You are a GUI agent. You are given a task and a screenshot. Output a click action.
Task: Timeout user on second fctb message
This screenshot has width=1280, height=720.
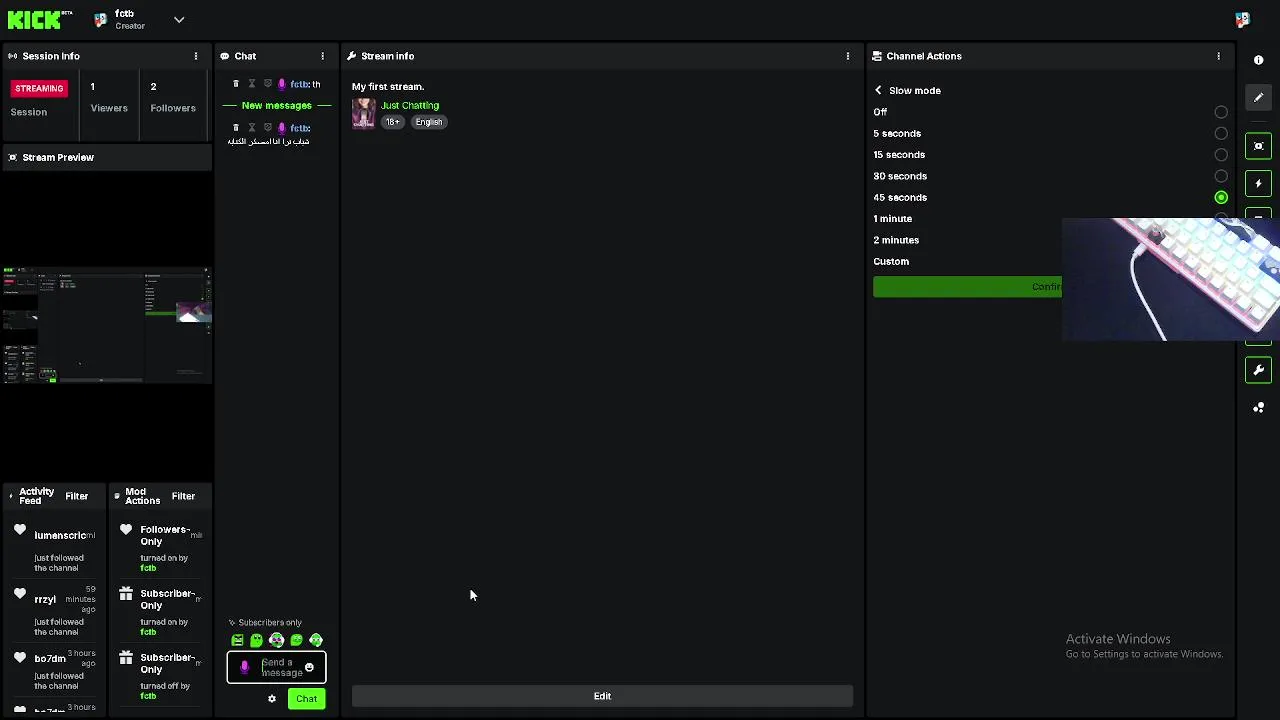click(252, 128)
